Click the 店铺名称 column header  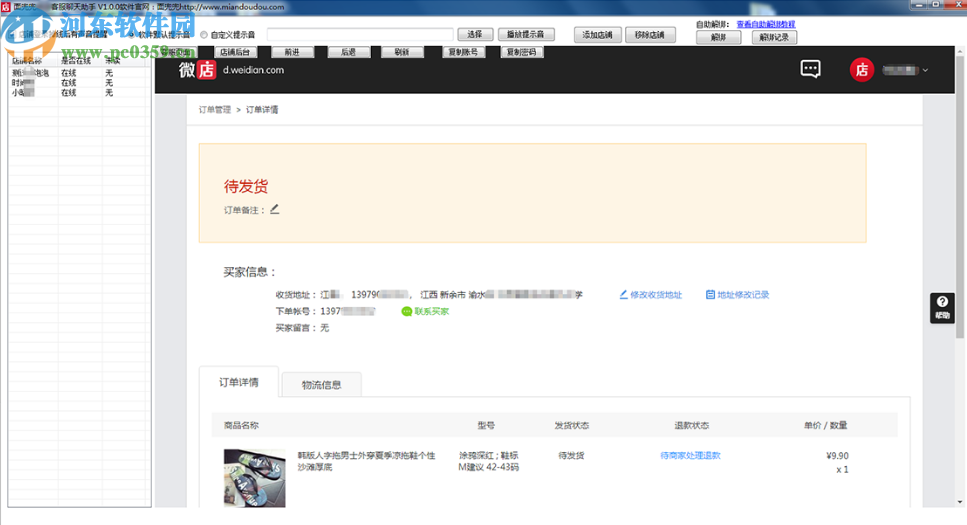pos(33,61)
